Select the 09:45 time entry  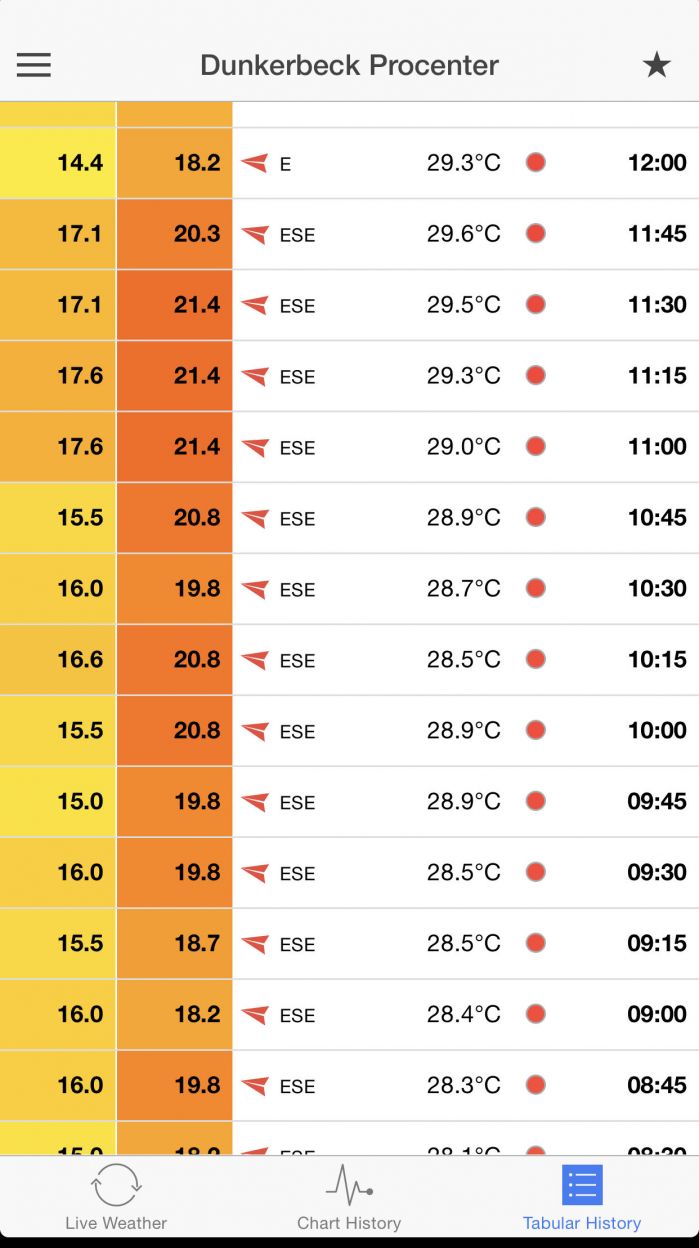(x=657, y=802)
